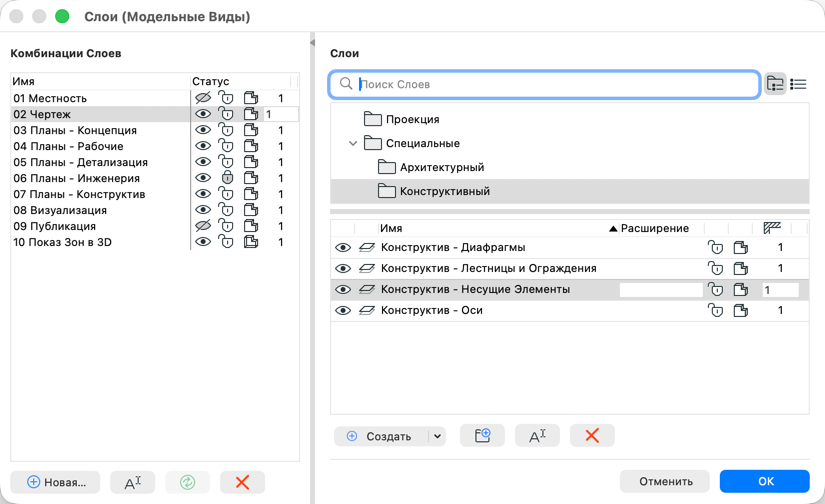Click wireframe icon in 10 Показ Зон в 3D row
The image size is (825, 504).
coord(251,242)
